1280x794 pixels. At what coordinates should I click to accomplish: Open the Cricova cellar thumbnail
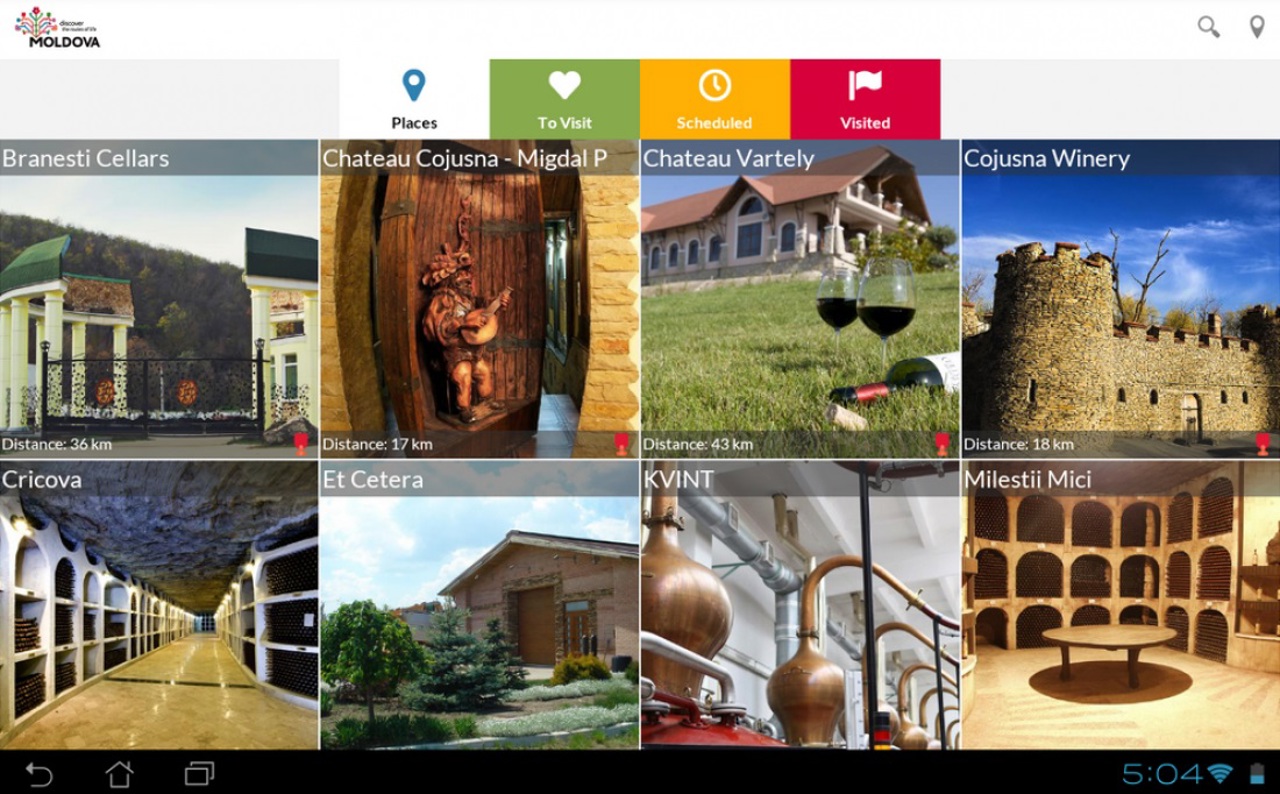tap(159, 605)
